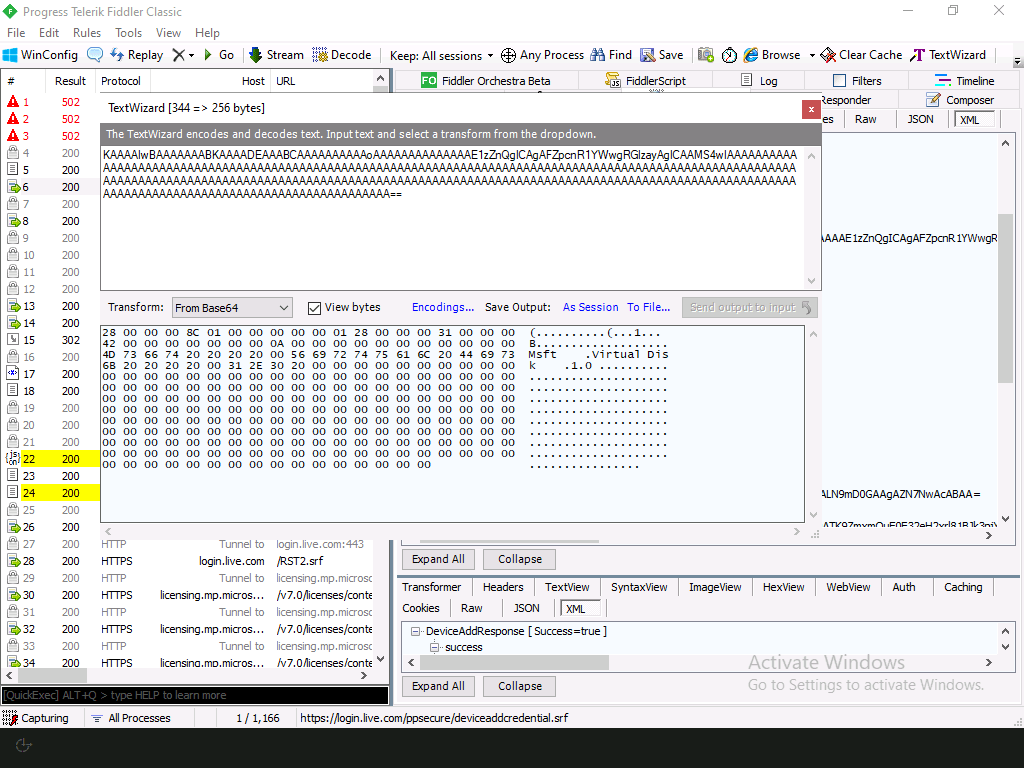Switch to the HexView response tab
This screenshot has height=768, width=1024.
point(783,587)
